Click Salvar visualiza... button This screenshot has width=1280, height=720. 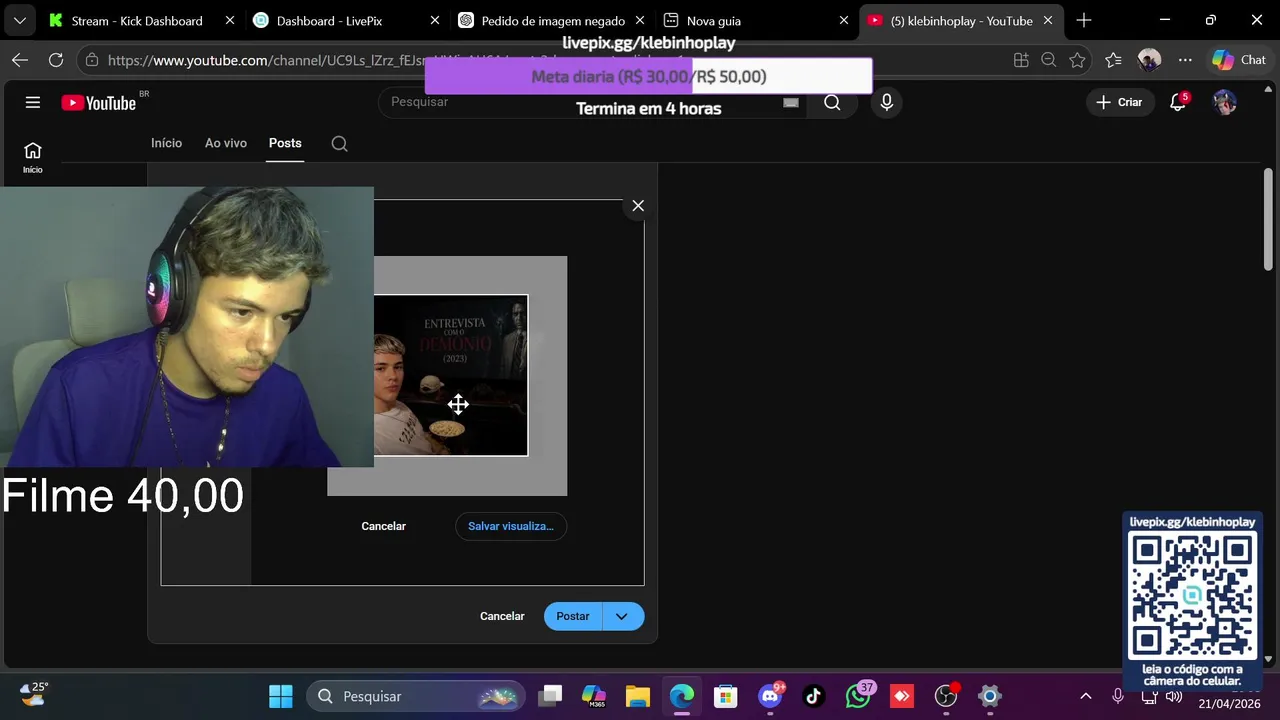pyautogui.click(x=511, y=526)
